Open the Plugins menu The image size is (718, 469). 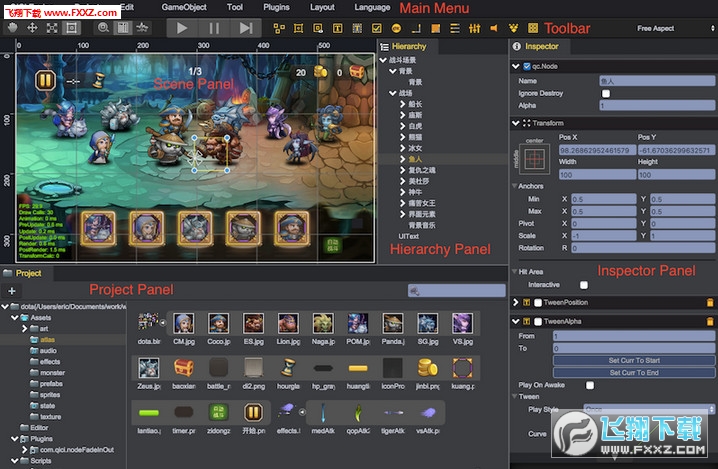click(276, 7)
